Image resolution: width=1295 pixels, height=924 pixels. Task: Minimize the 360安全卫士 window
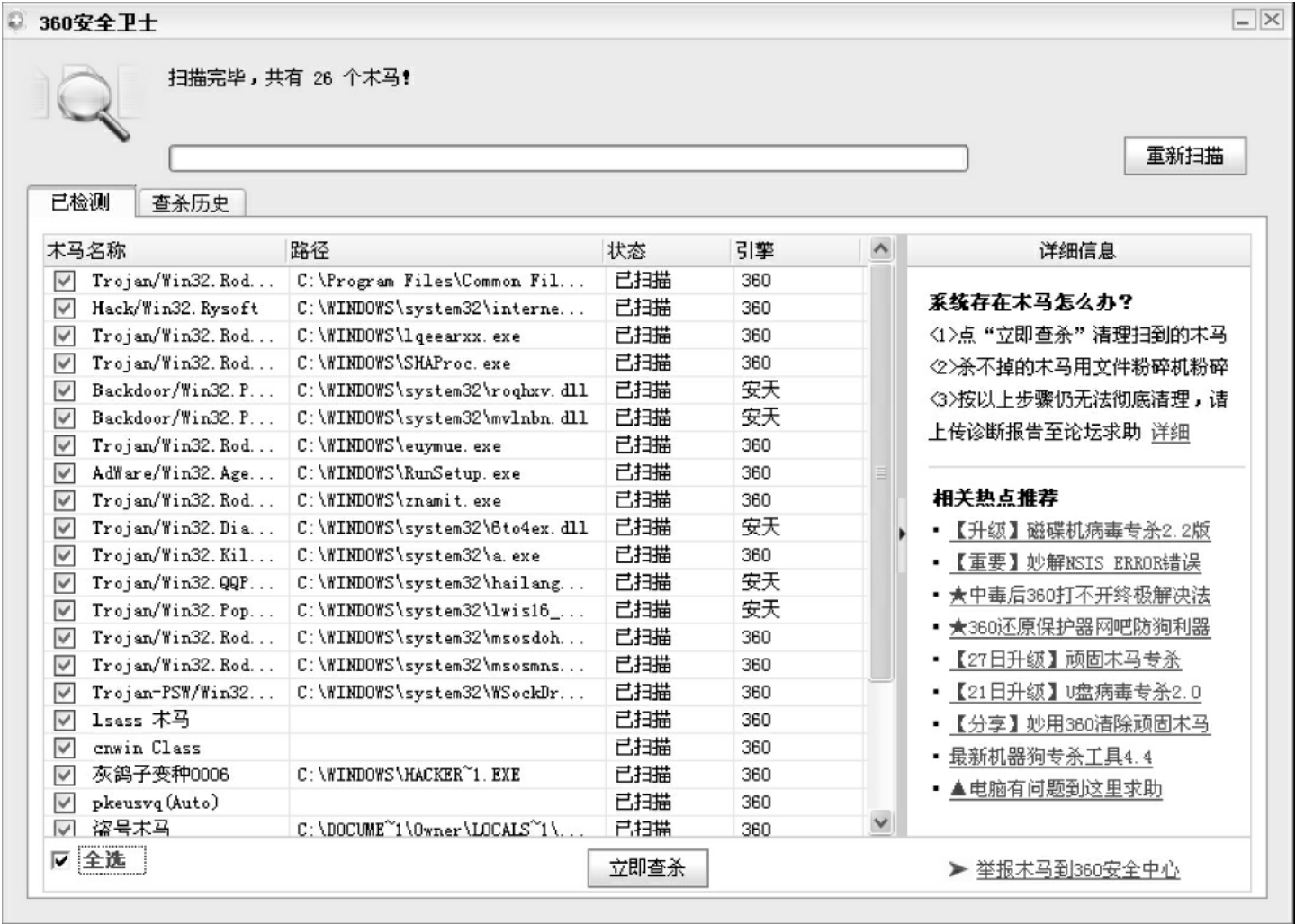click(x=1244, y=20)
